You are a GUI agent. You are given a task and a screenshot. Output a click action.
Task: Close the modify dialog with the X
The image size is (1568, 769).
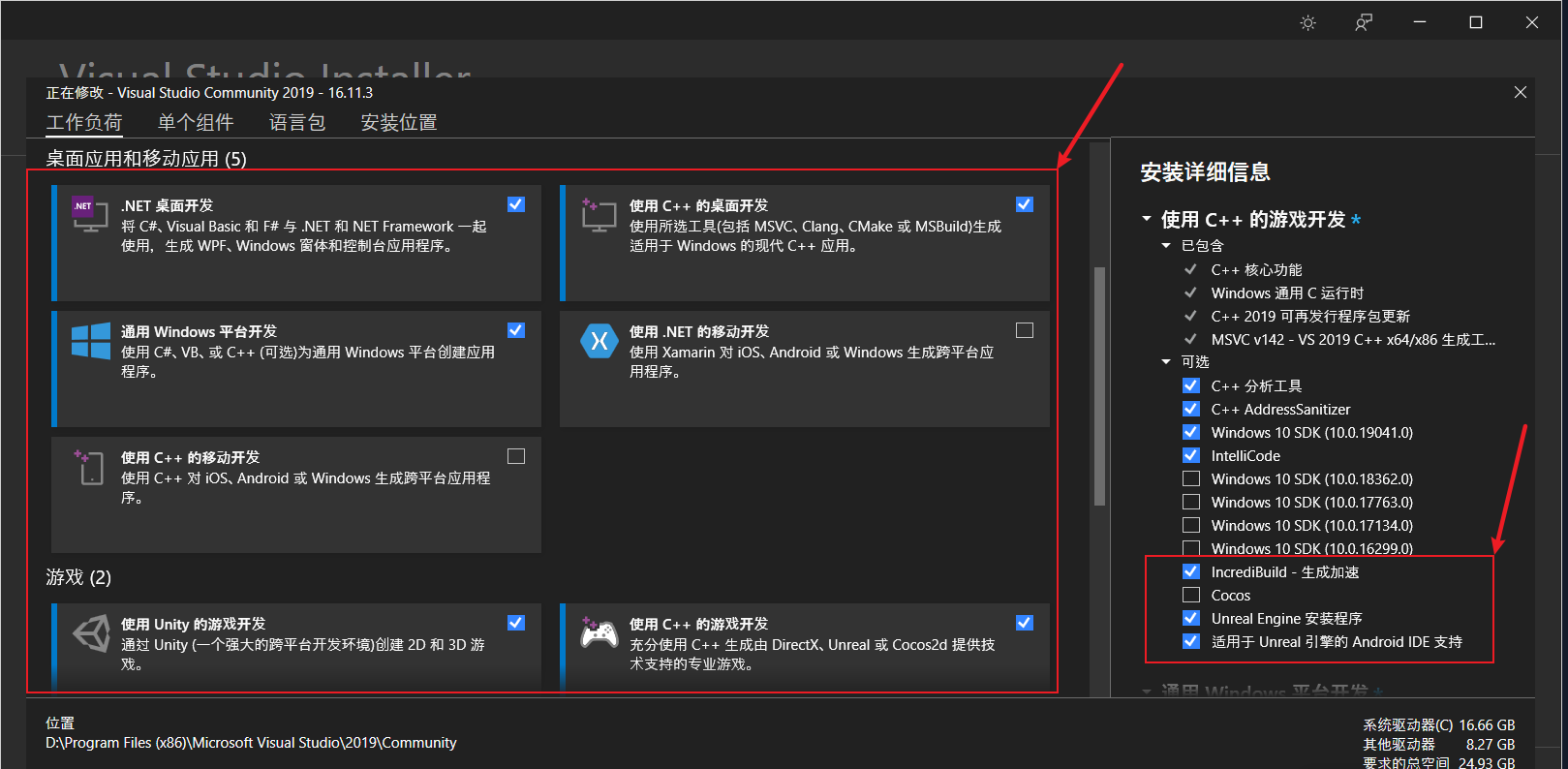(x=1521, y=92)
